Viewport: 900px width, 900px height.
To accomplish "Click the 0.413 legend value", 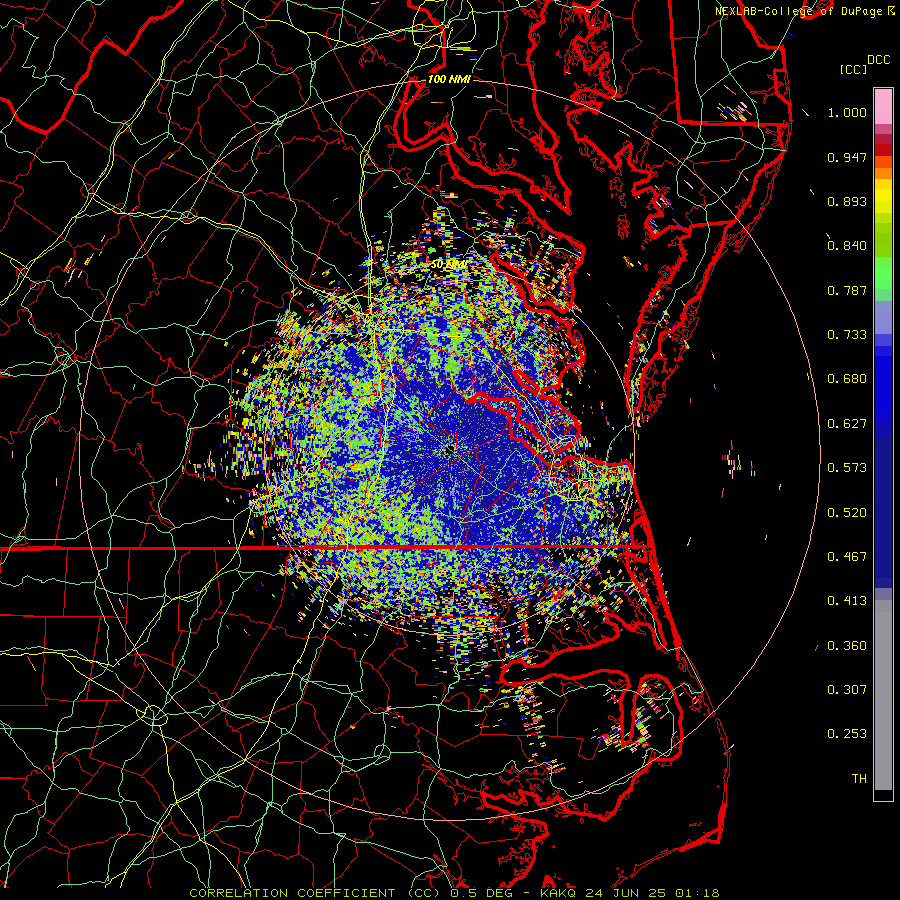I will [x=847, y=601].
